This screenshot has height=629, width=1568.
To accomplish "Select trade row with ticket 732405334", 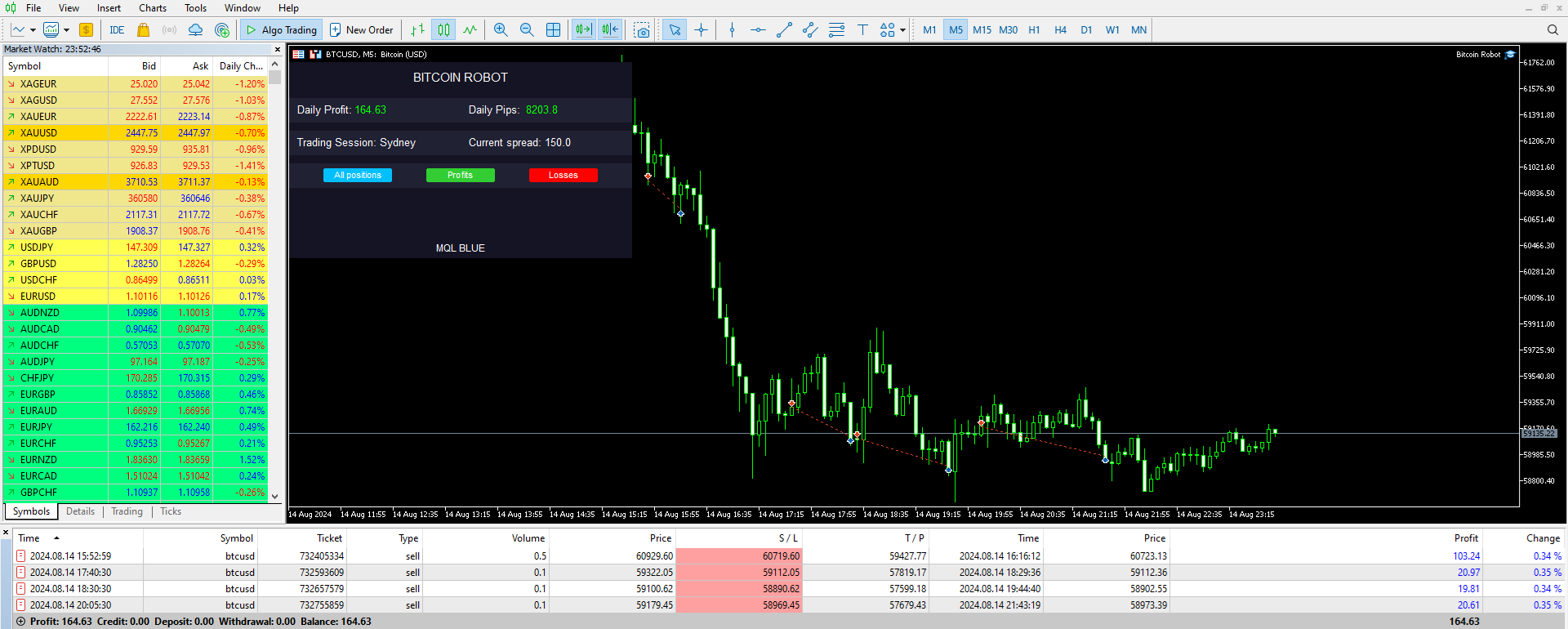I will coord(788,556).
